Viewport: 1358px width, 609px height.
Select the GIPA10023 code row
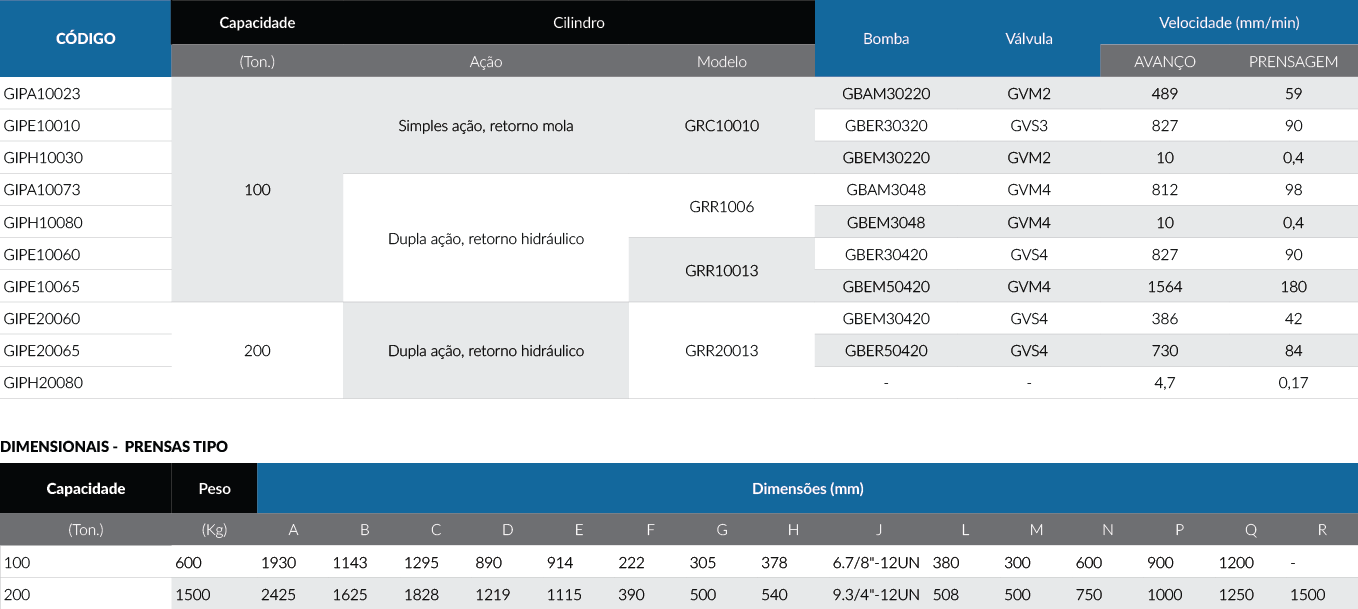click(x=42, y=94)
